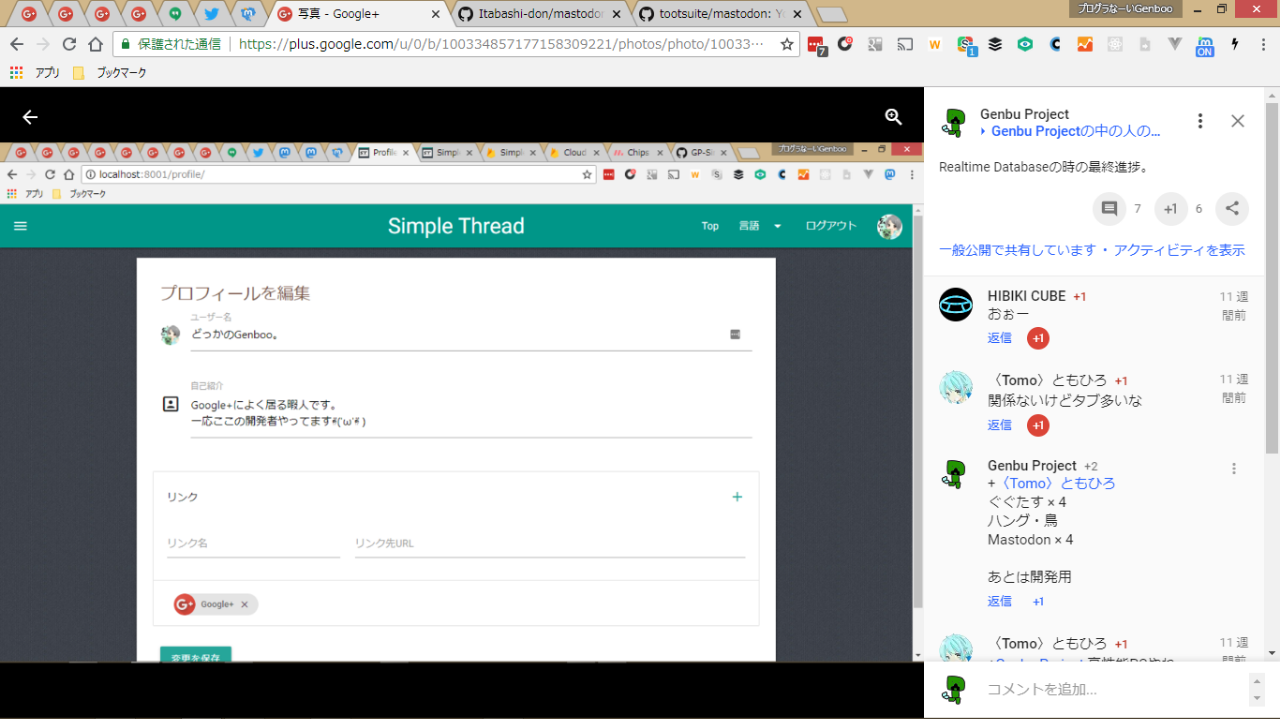The width and height of the screenshot is (1280, 719).
Task: Click the address bar URL
Action: coord(500,44)
